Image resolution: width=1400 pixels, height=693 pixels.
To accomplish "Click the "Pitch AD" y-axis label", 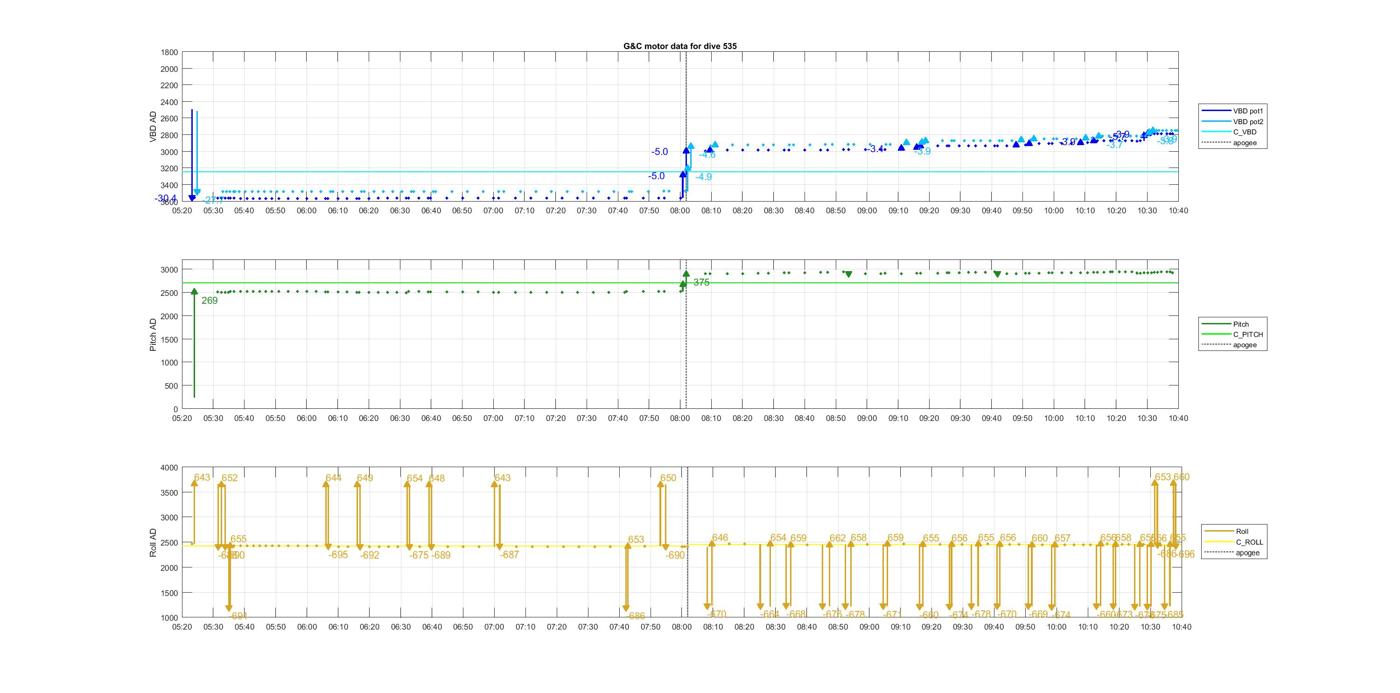I will click(153, 336).
